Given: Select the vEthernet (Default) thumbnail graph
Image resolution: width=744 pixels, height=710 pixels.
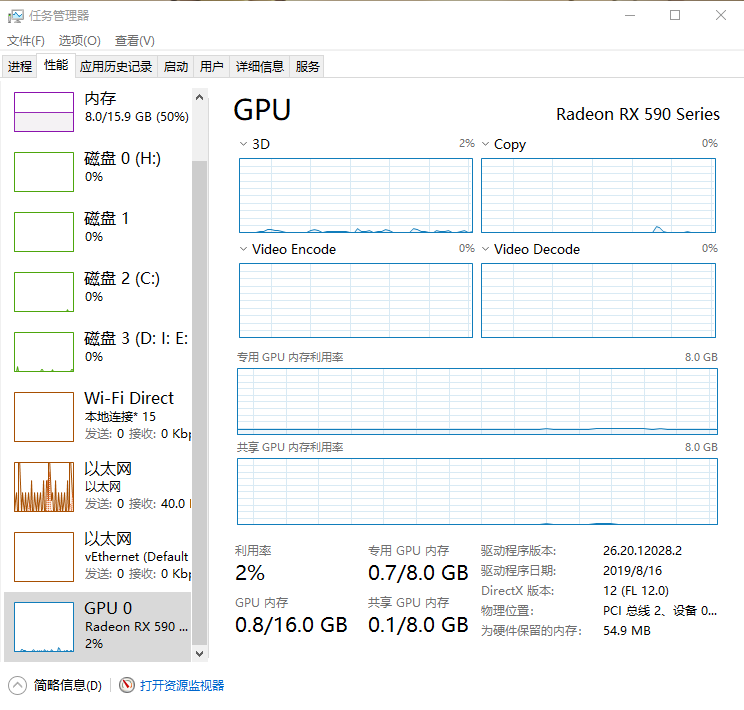Looking at the screenshot, I should click(x=44, y=557).
